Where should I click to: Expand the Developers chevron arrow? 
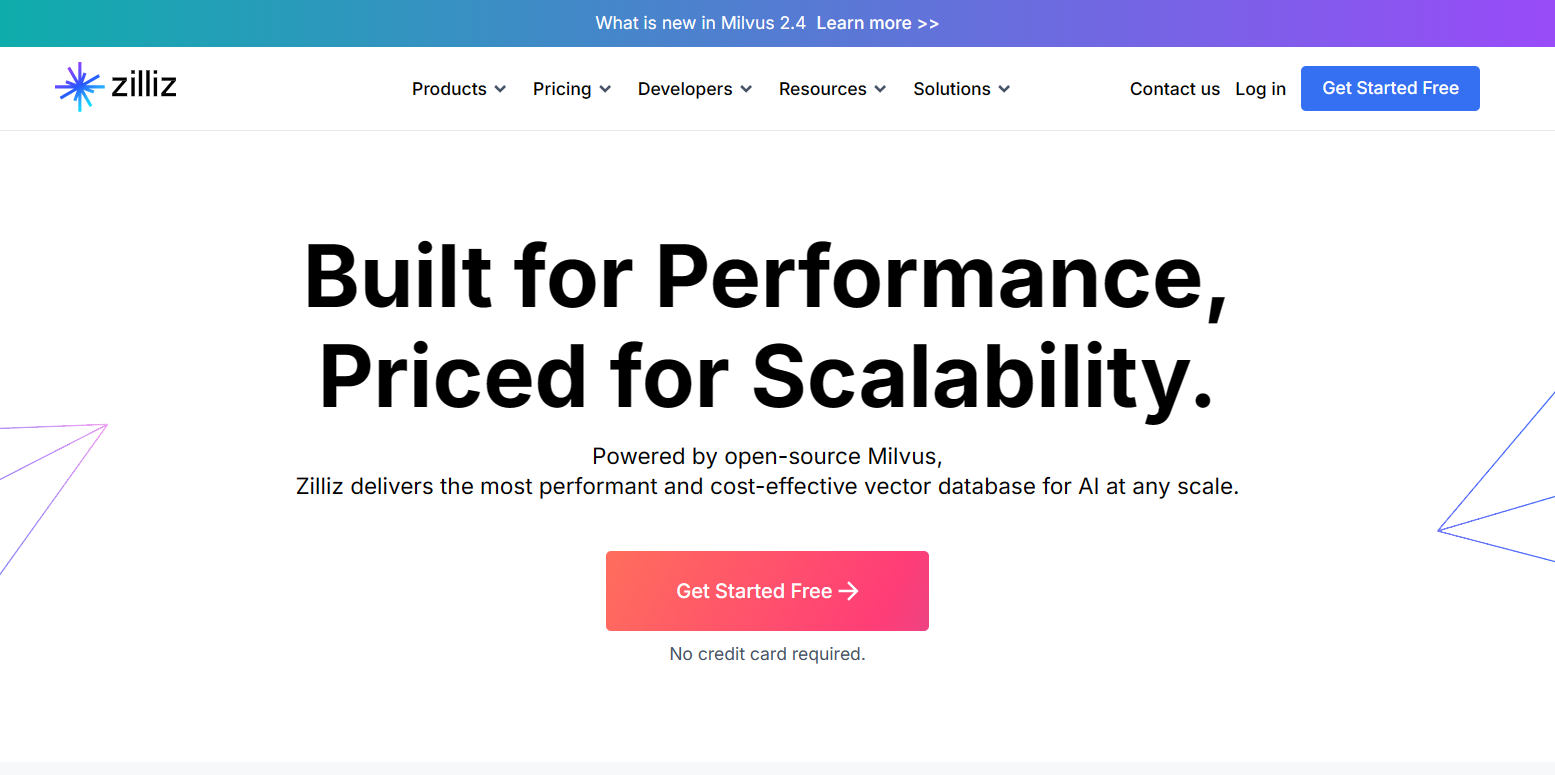point(746,89)
